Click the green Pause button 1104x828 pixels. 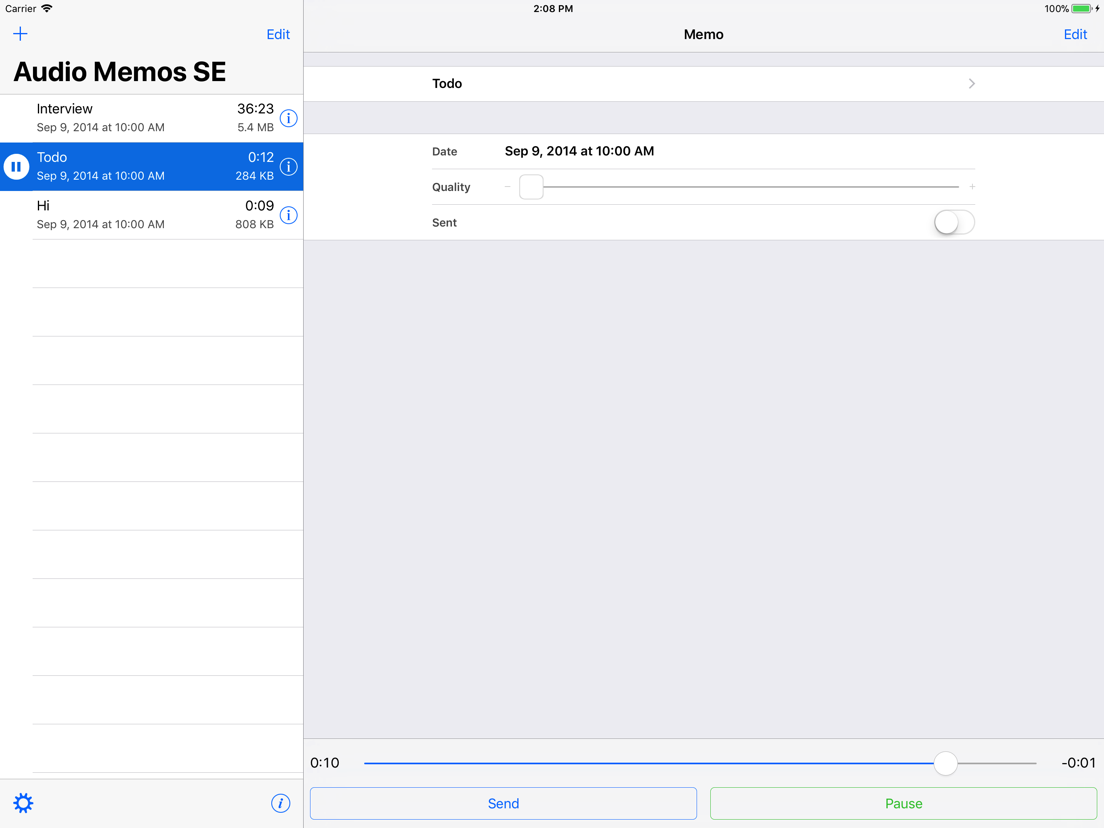[903, 803]
